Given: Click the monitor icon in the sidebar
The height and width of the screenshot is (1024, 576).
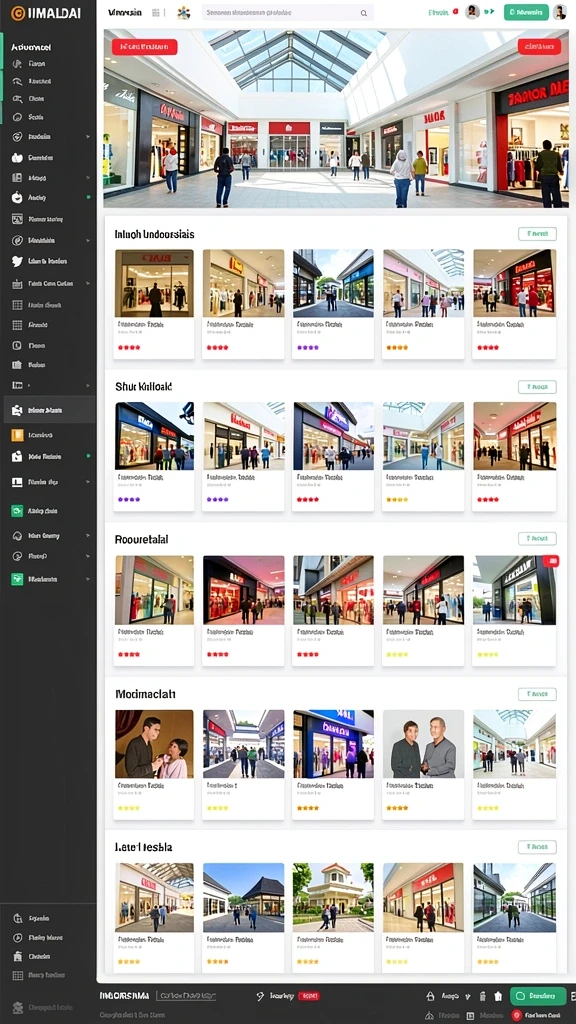Looking at the screenshot, I should coord(17,482).
